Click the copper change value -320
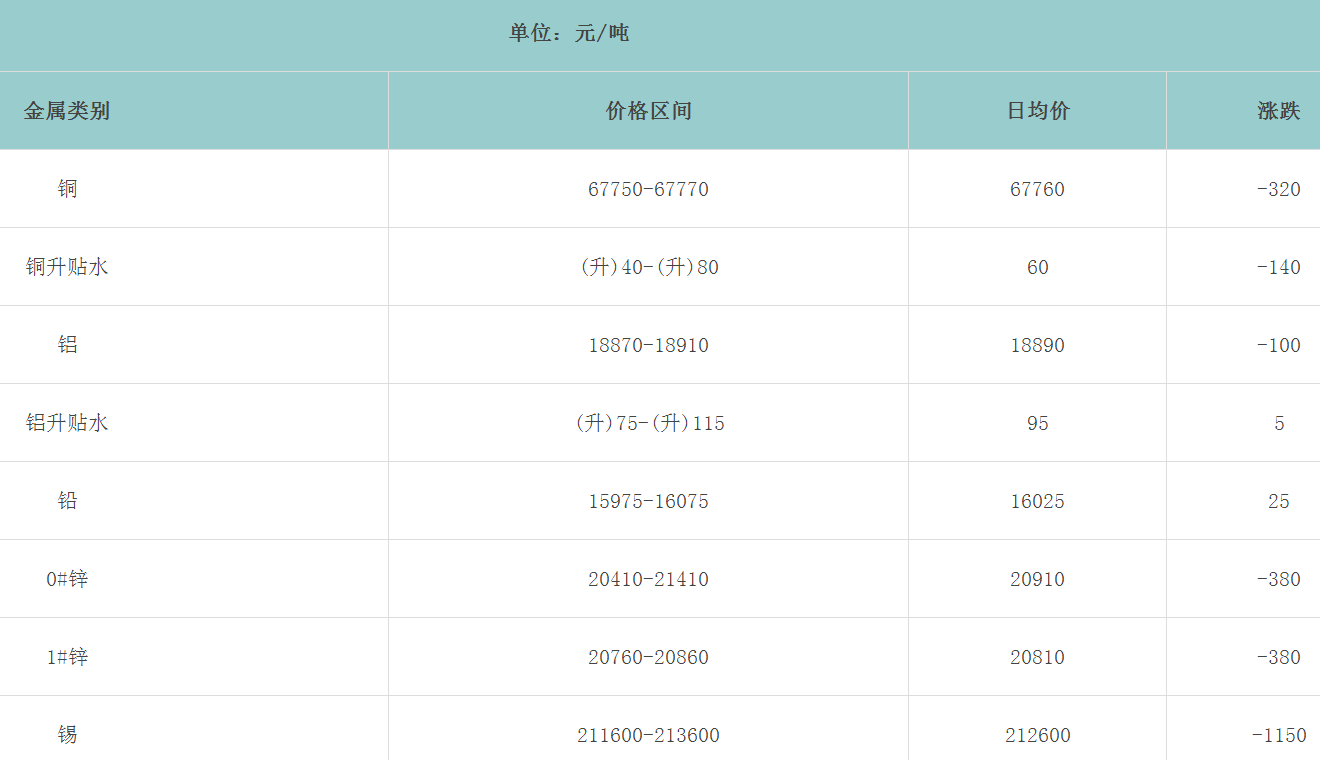This screenshot has height=760, width=1320. [1278, 189]
